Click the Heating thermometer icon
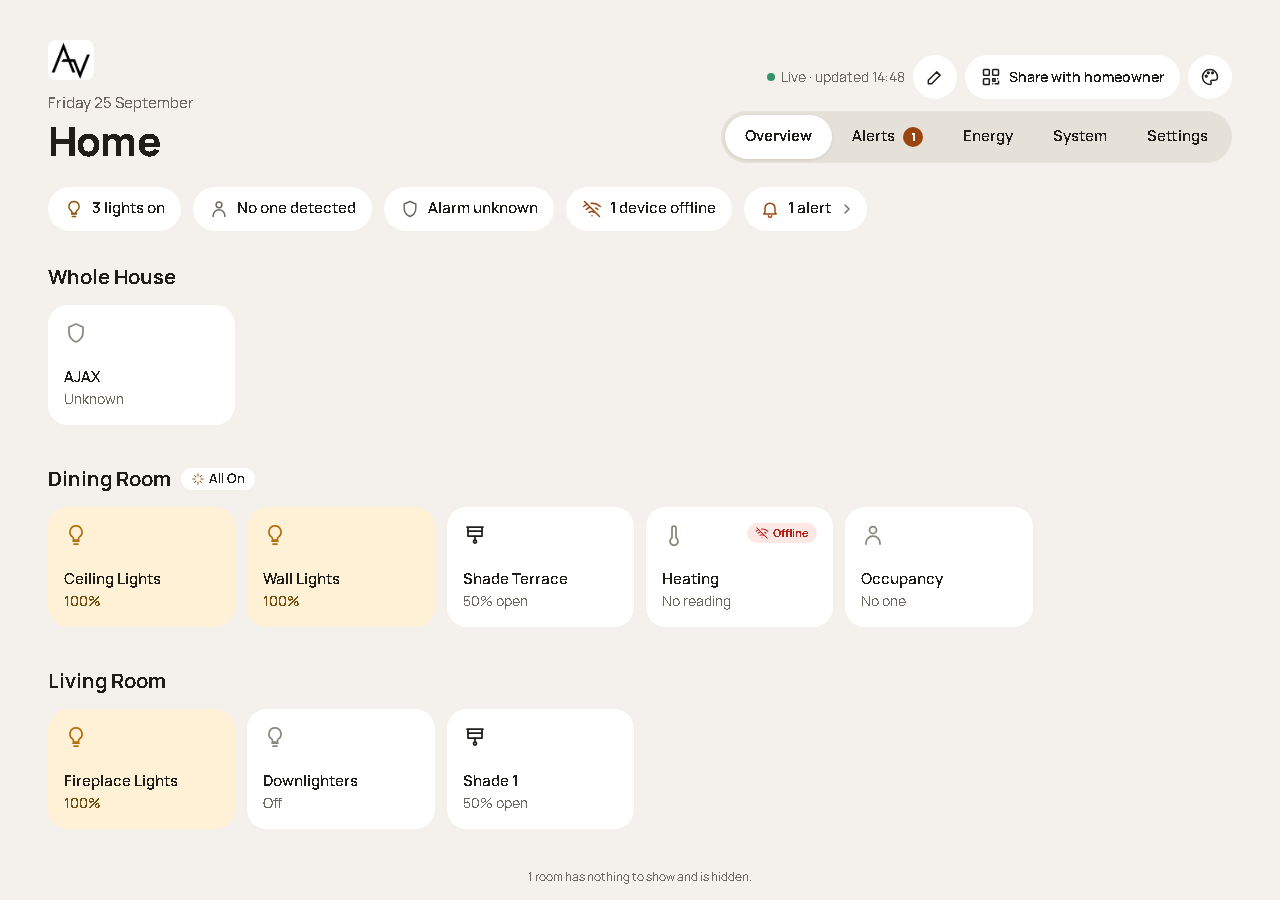Viewport: 1280px width, 900px height. point(674,536)
